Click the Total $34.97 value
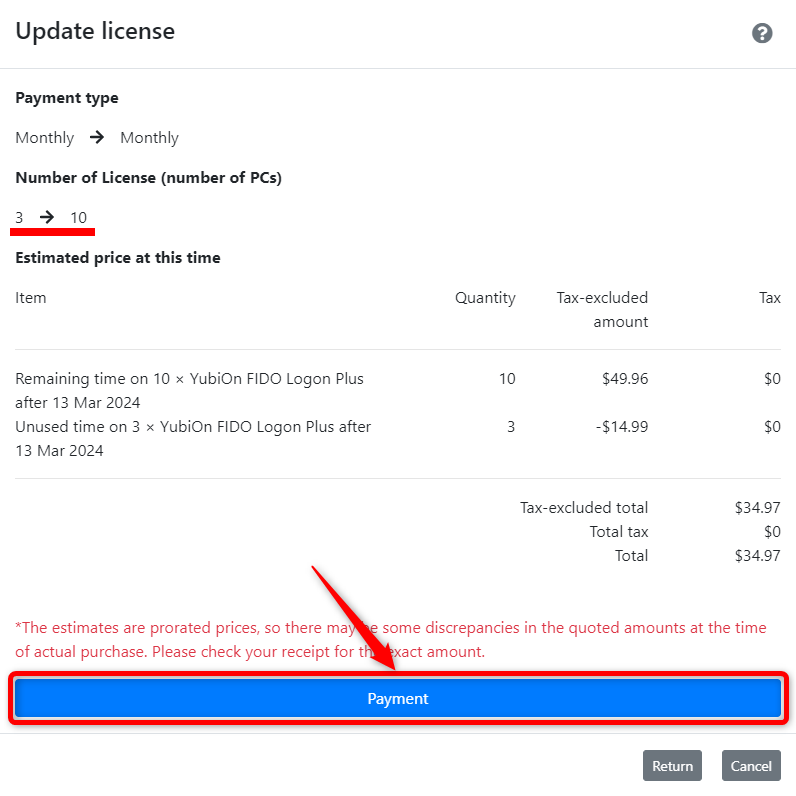 (757, 556)
